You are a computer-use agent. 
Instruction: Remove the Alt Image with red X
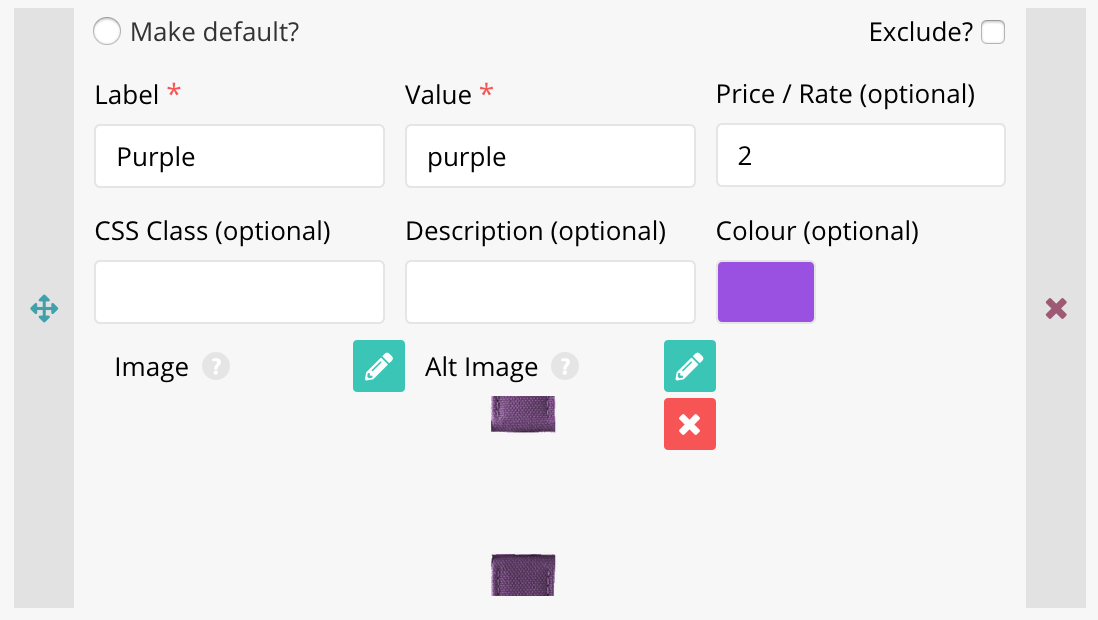click(x=690, y=424)
